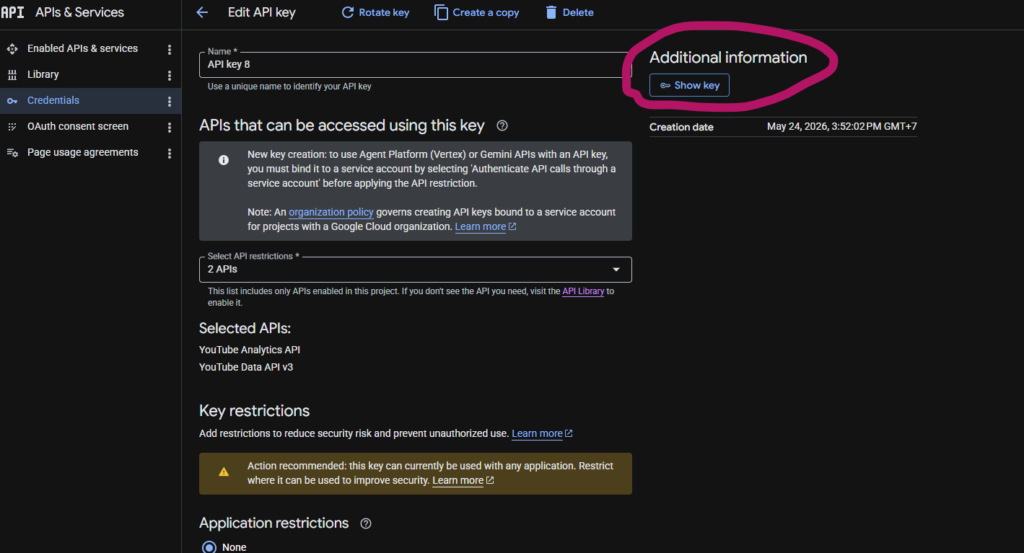1024x553 pixels.
Task: Click the Library grid icon
Action: [12, 75]
